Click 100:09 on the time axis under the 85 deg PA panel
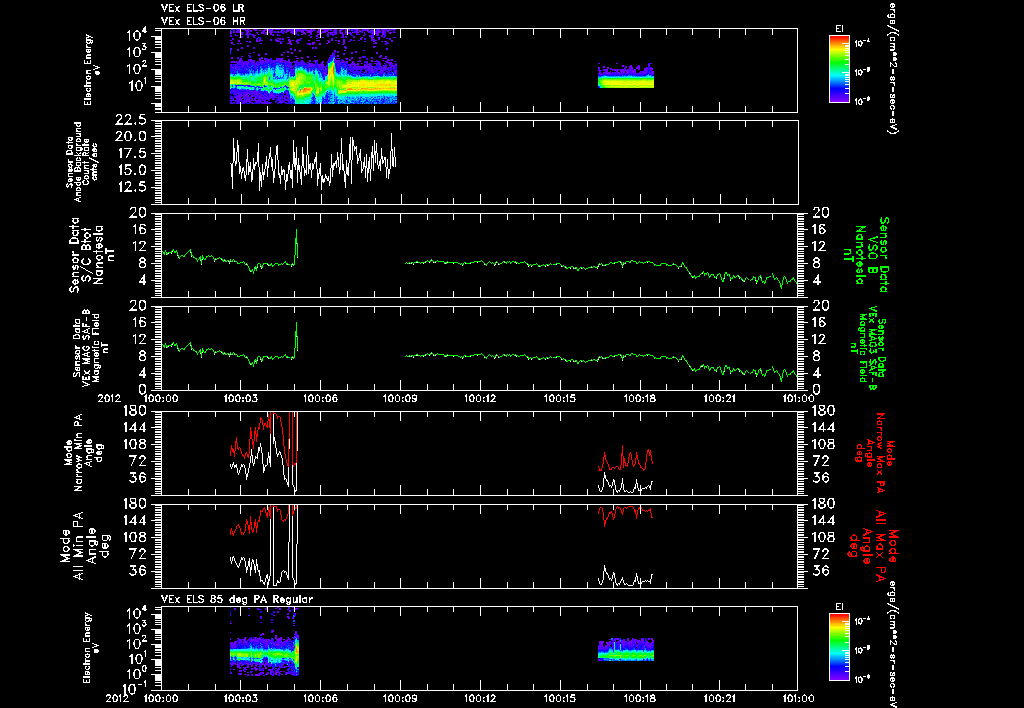1024x708 pixels. coord(400,698)
